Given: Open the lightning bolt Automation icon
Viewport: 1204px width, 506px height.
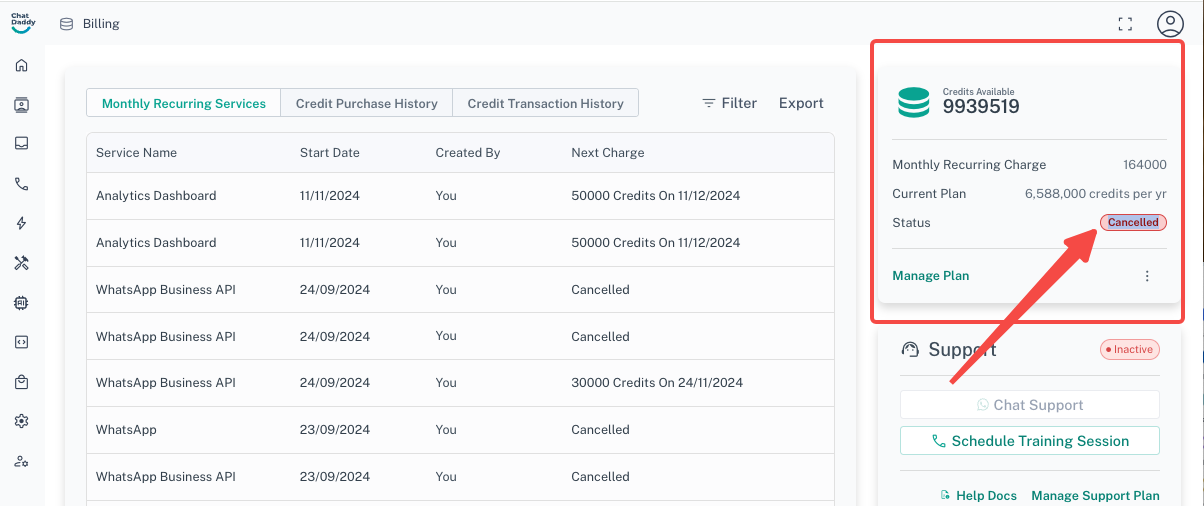Looking at the screenshot, I should [21, 223].
